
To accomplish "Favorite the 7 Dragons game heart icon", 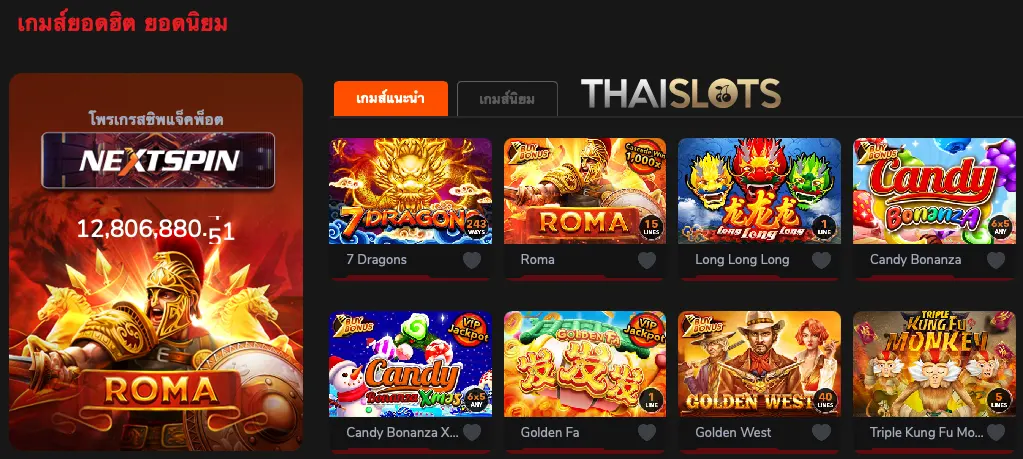I will coord(472,260).
